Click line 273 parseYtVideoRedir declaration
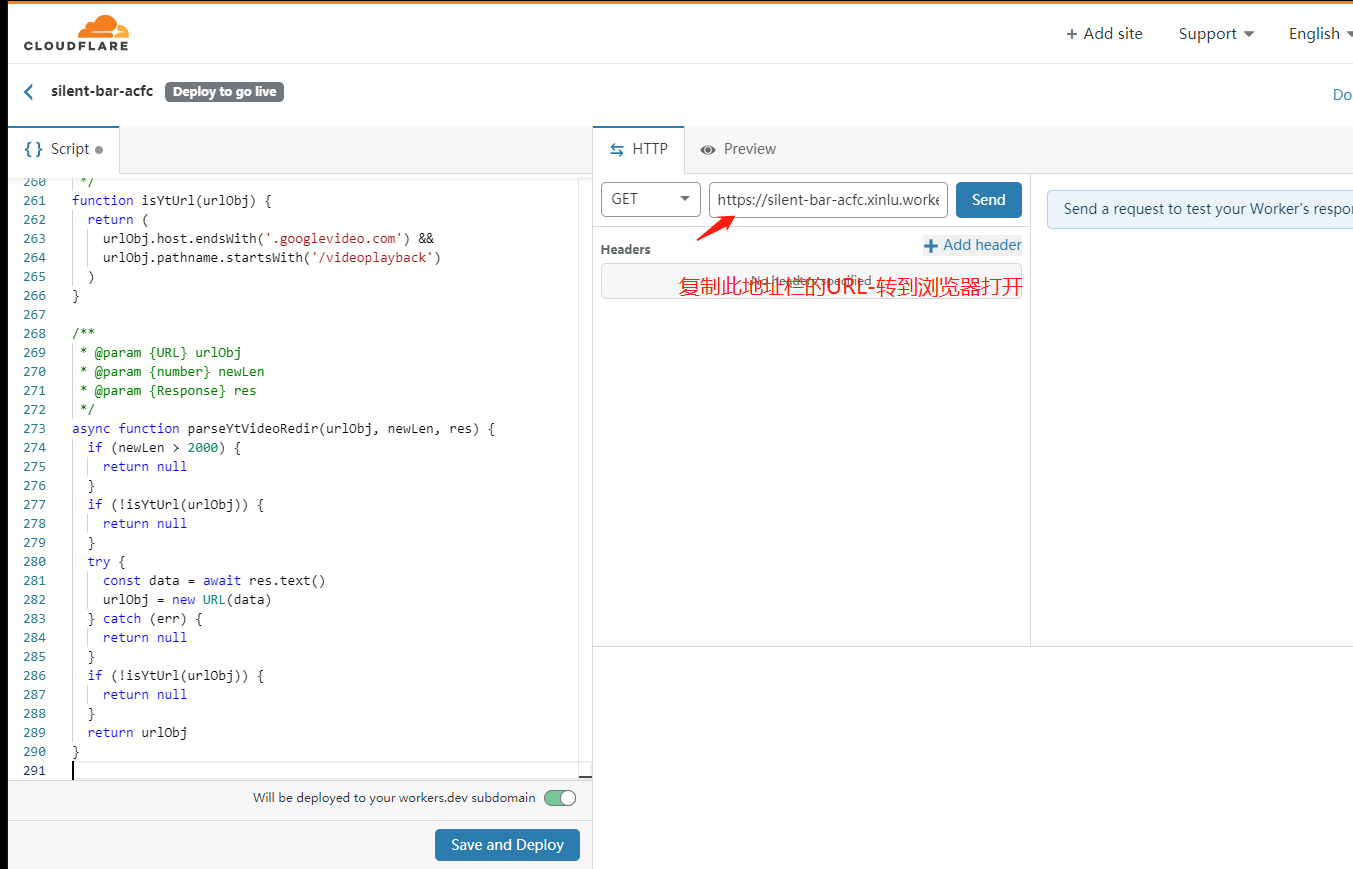Screen dimensions: 1353x869 tap(284, 428)
